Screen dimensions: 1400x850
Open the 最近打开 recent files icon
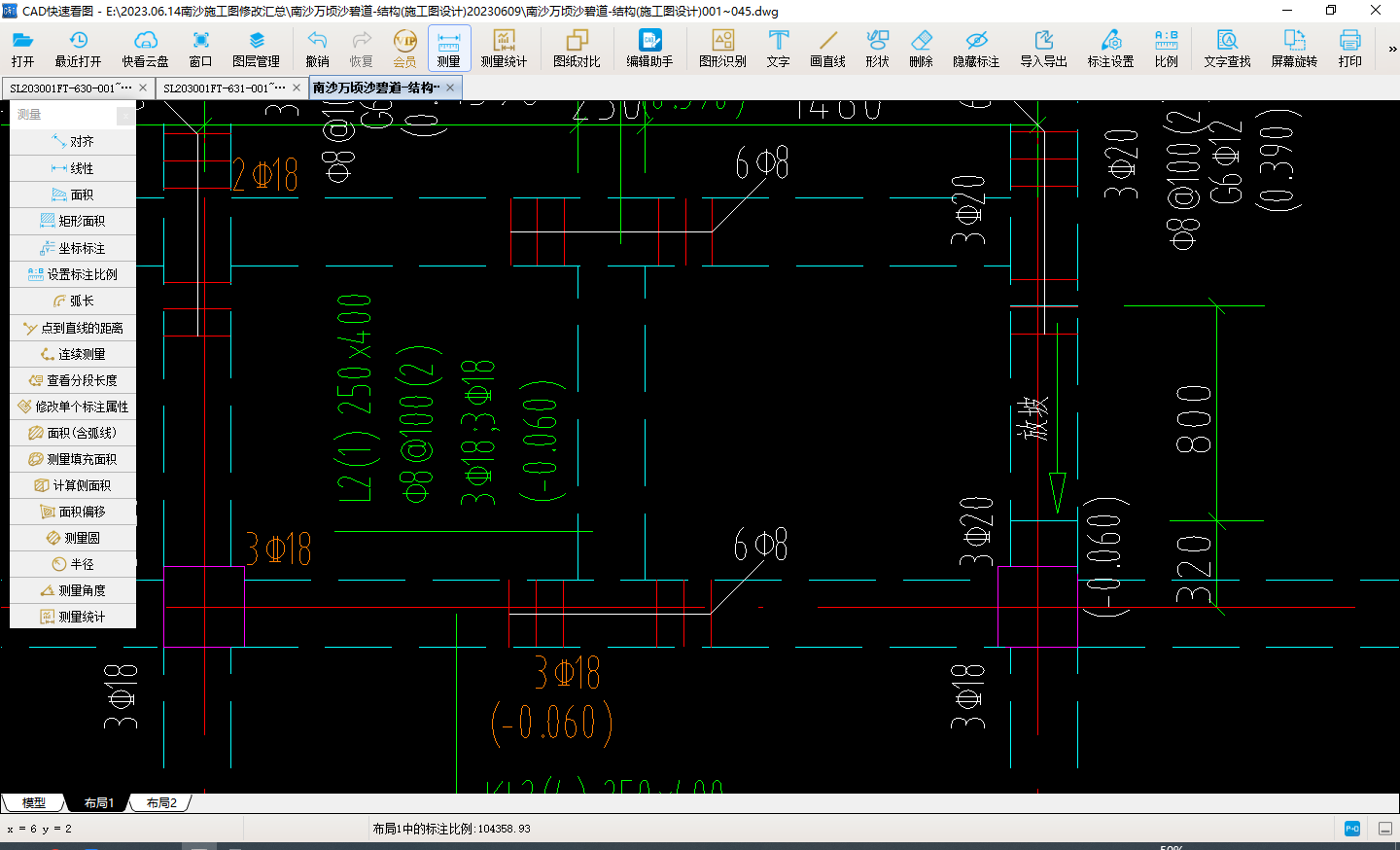(78, 49)
